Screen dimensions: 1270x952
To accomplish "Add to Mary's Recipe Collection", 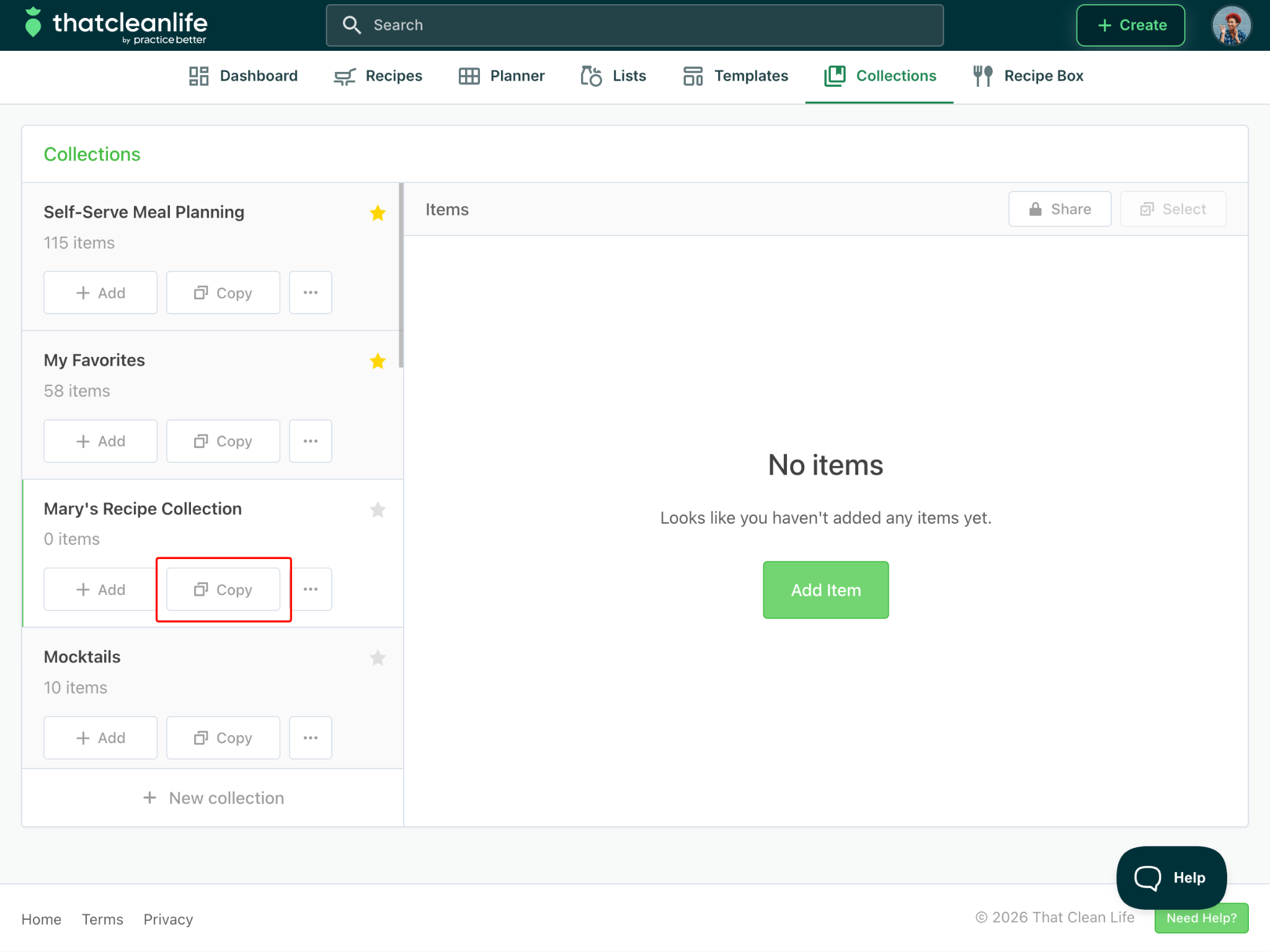I will [x=100, y=589].
